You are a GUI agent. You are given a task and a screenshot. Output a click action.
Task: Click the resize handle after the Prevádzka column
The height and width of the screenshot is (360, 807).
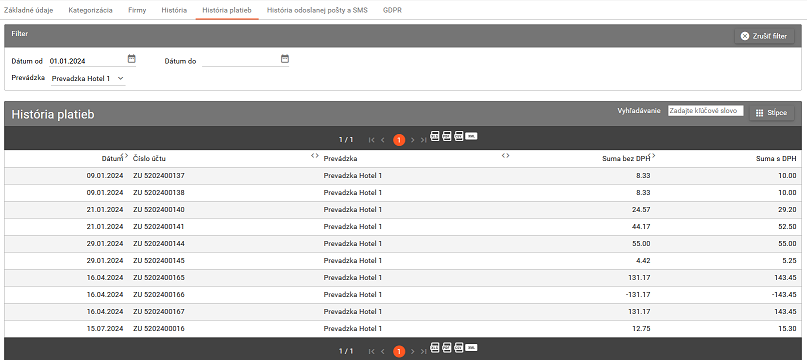pyautogui.click(x=505, y=156)
